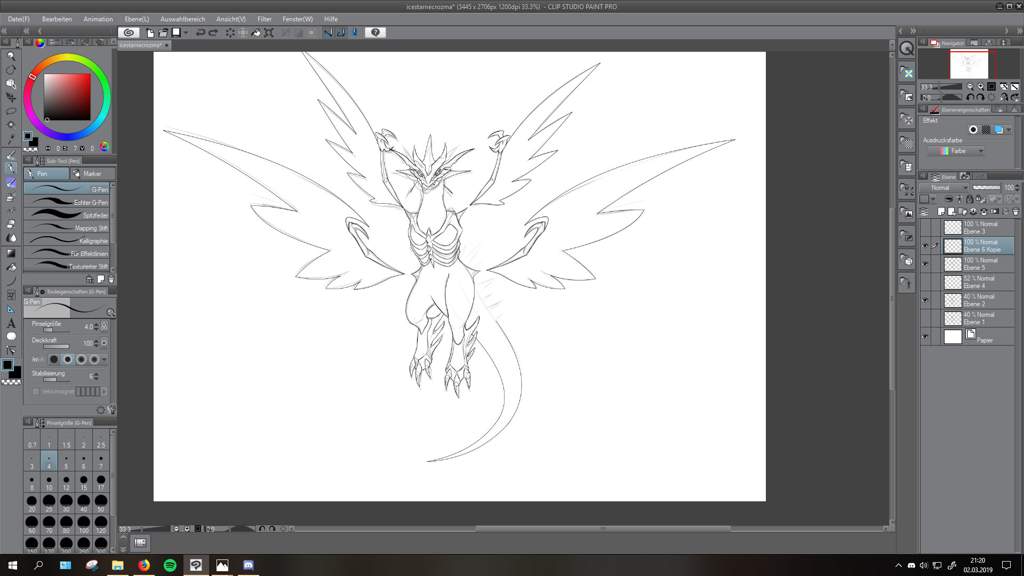Open Quick Access search icon in right dock
1024x576 pixels.
point(906,48)
